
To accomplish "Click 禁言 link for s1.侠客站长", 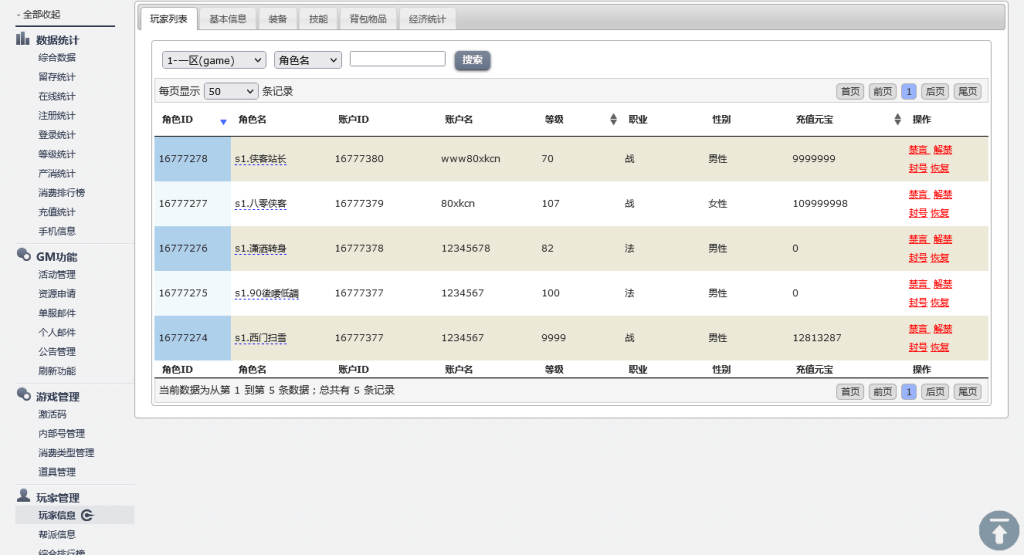I will pyautogui.click(x=918, y=150).
